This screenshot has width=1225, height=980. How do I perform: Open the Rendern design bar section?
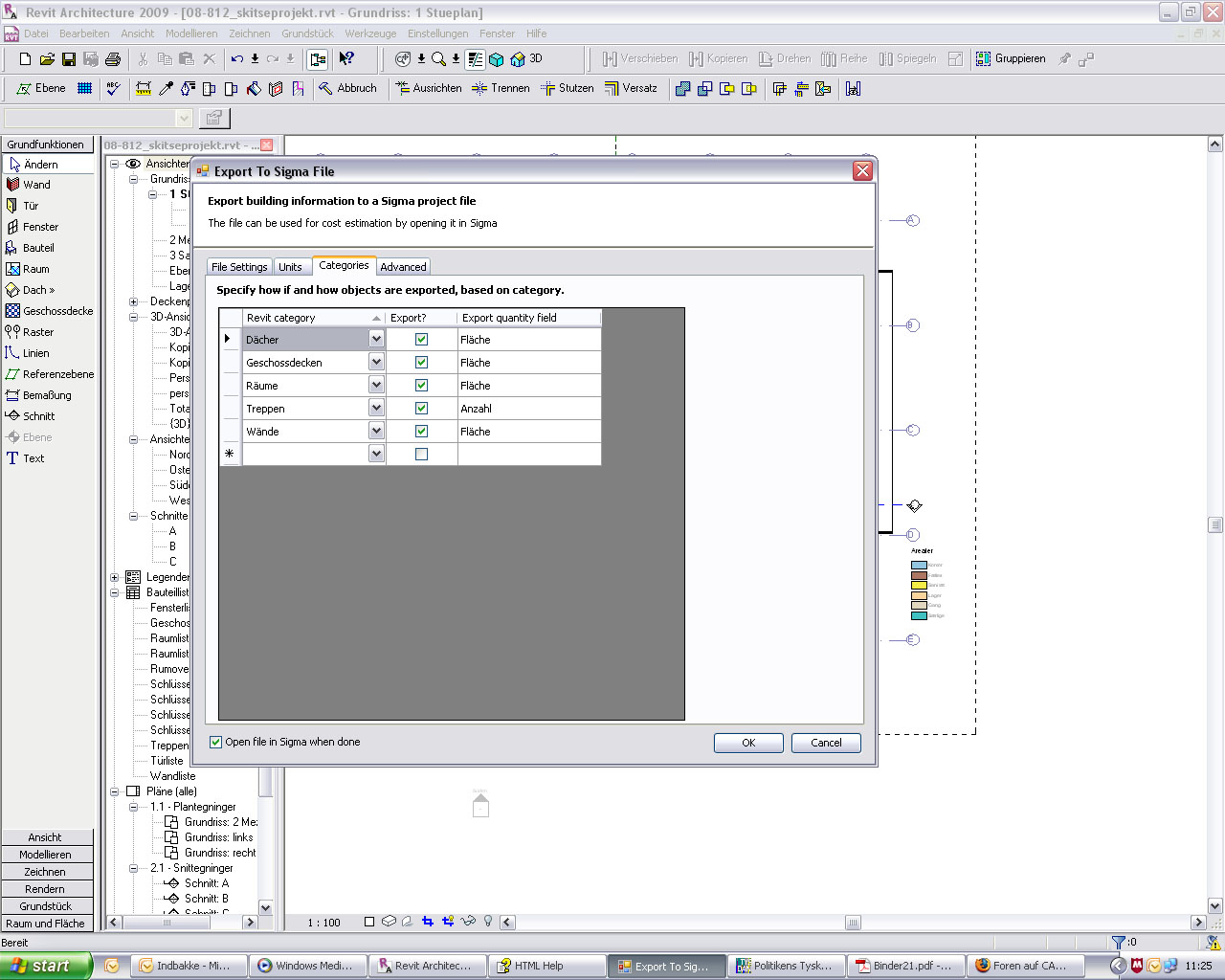point(46,889)
